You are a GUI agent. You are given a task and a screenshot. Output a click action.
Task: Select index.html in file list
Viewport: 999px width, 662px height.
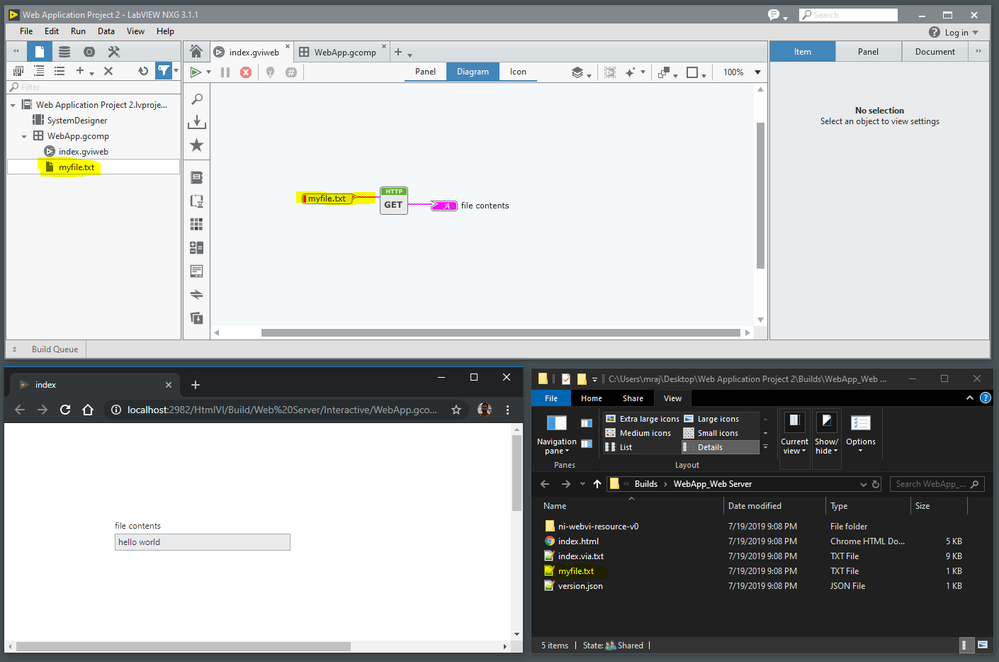(x=579, y=541)
